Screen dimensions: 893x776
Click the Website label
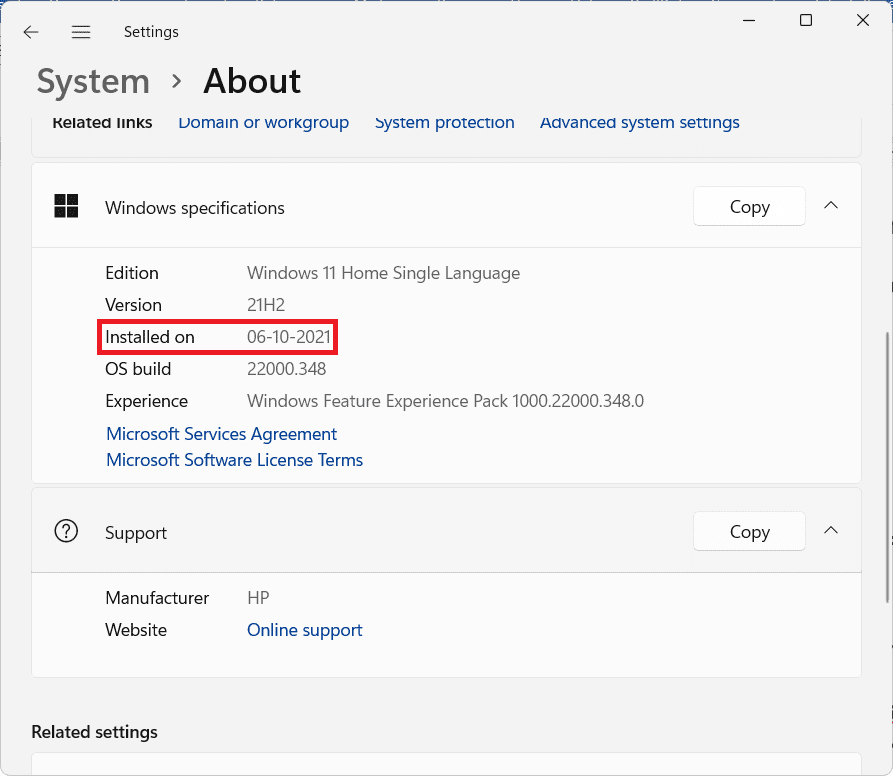[x=136, y=630]
